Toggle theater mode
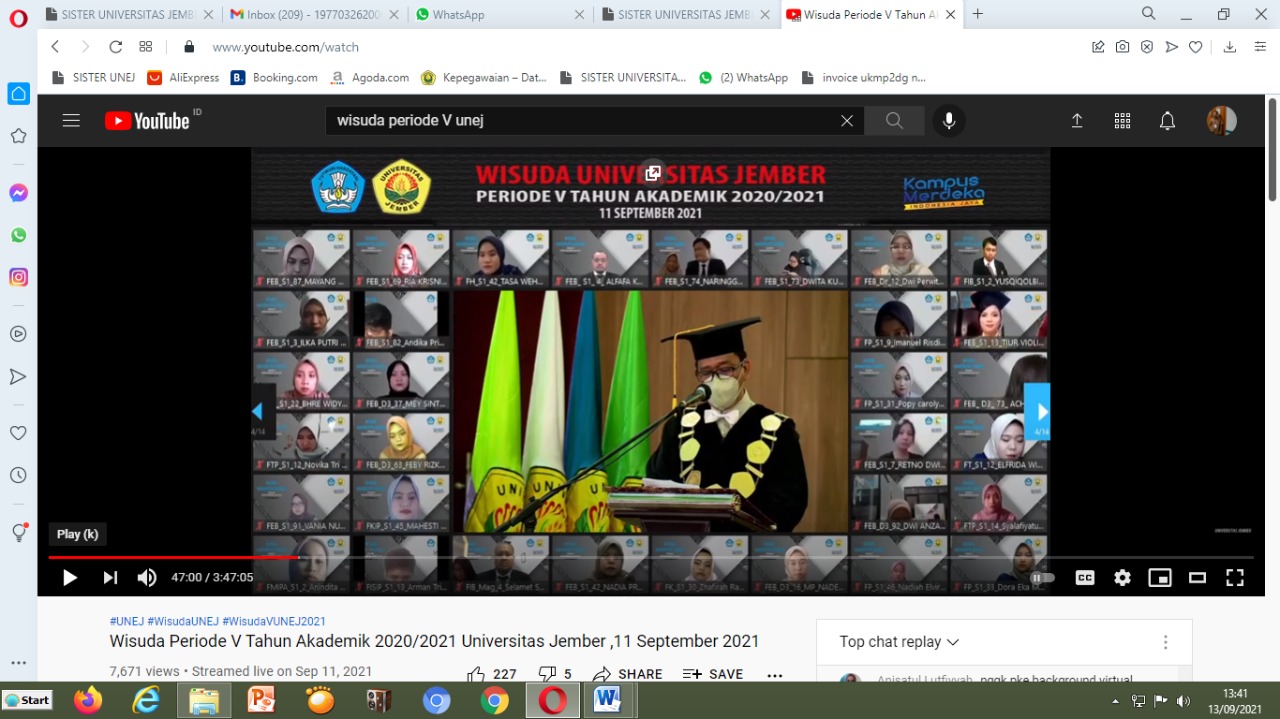 [x=1197, y=577]
